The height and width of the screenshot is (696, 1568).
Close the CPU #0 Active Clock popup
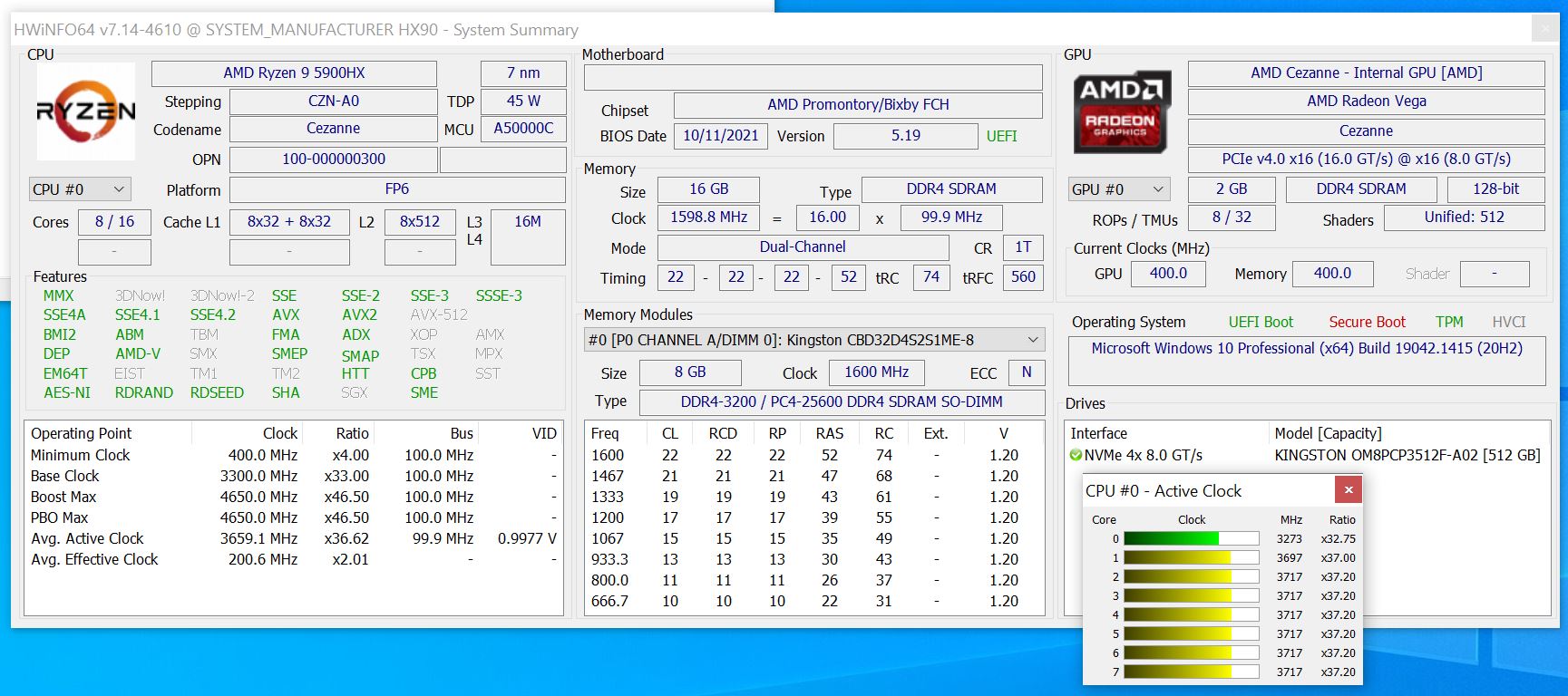(1349, 490)
